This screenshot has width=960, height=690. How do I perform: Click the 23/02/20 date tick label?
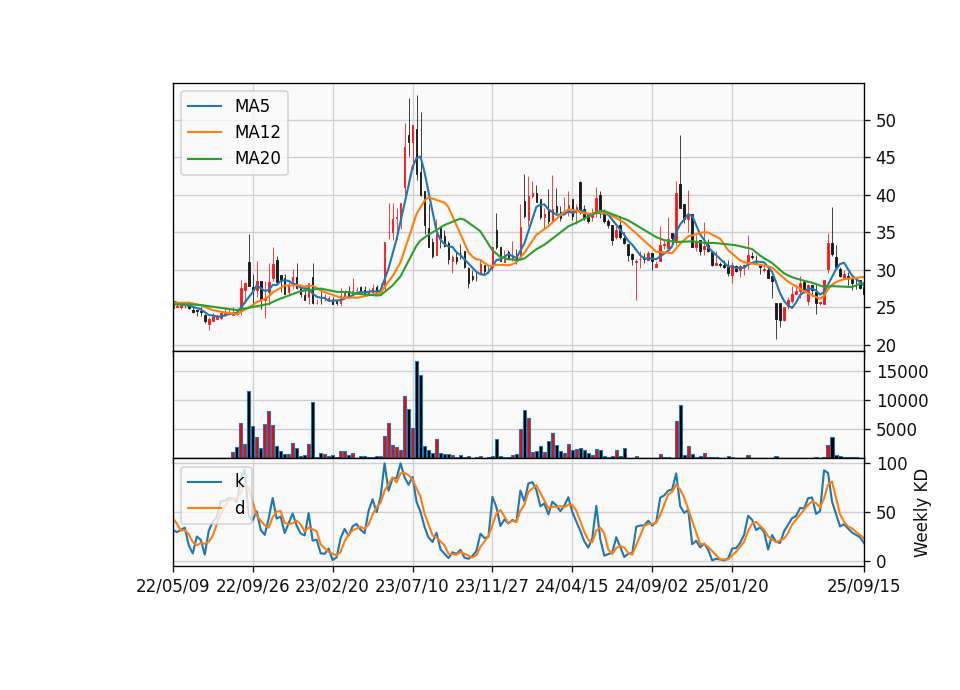[332, 587]
